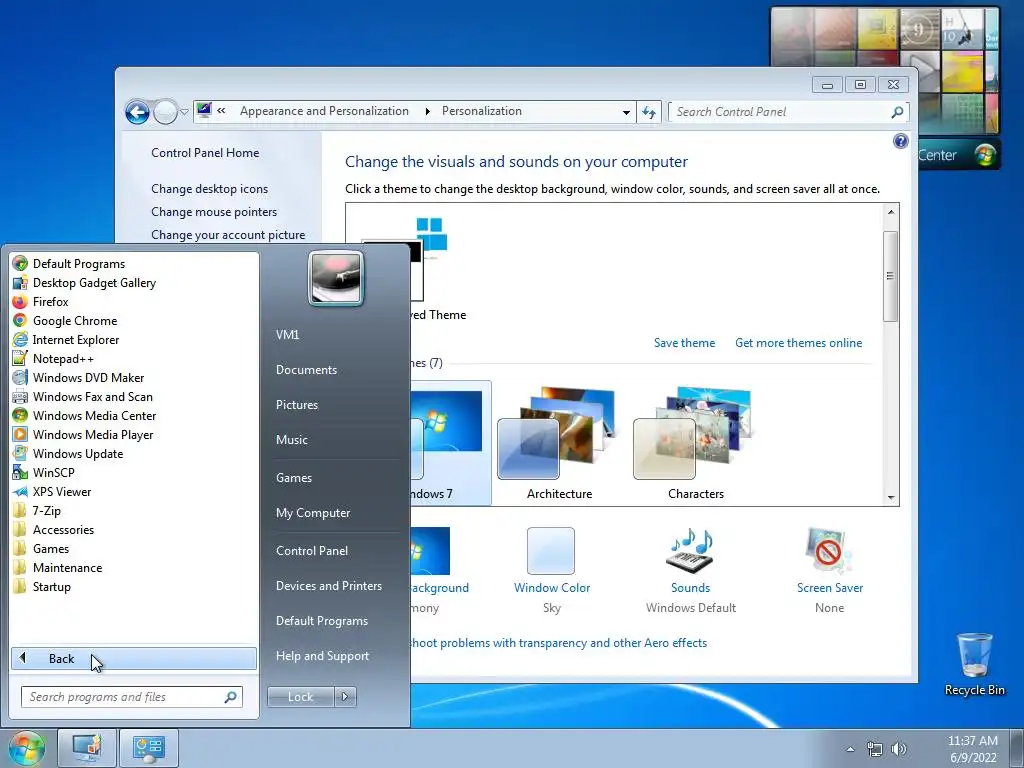Go Back to the pinned programs

(134, 658)
